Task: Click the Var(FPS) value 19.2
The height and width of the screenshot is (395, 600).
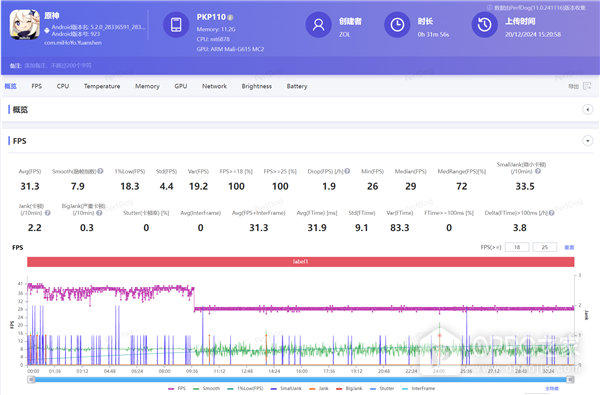Action: coord(198,186)
